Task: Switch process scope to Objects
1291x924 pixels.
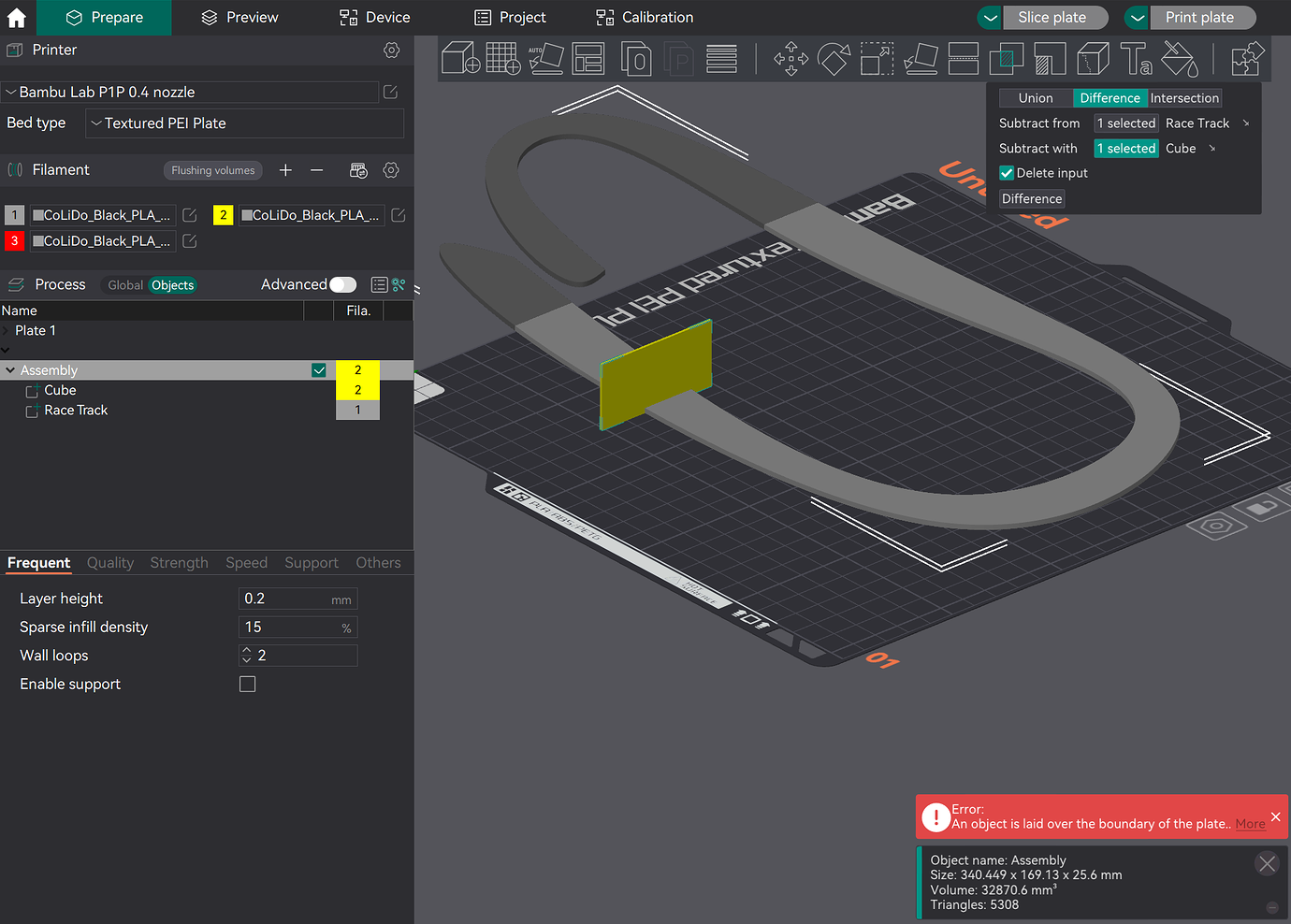Action: pyautogui.click(x=173, y=285)
